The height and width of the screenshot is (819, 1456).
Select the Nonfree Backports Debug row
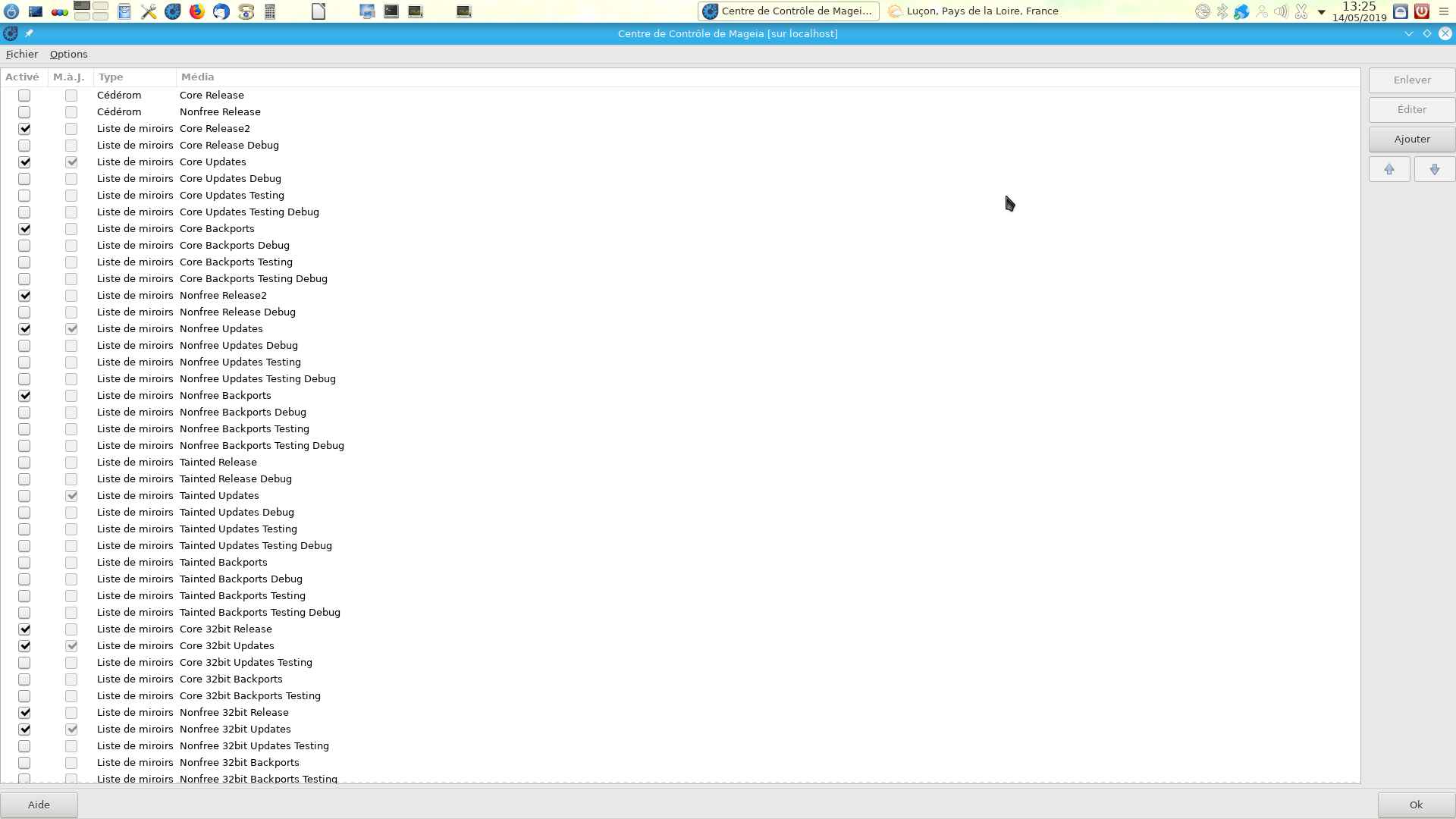(680, 413)
